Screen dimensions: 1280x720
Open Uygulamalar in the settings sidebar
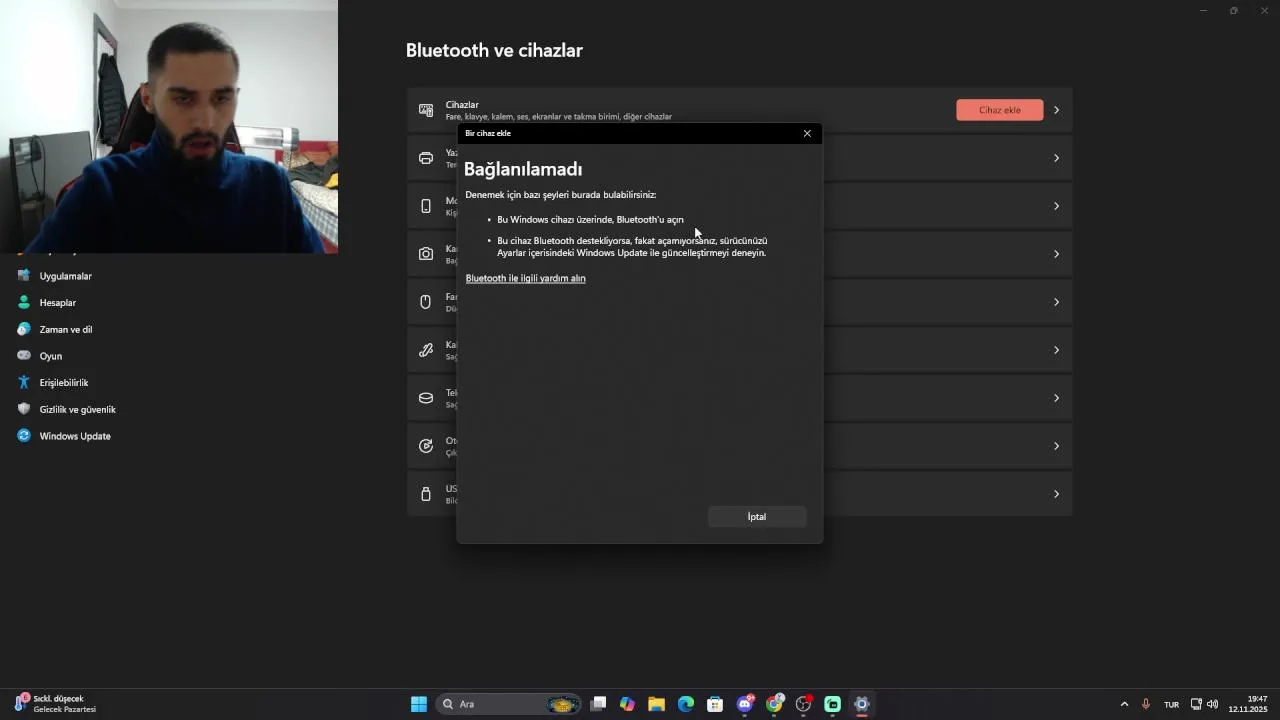65,276
